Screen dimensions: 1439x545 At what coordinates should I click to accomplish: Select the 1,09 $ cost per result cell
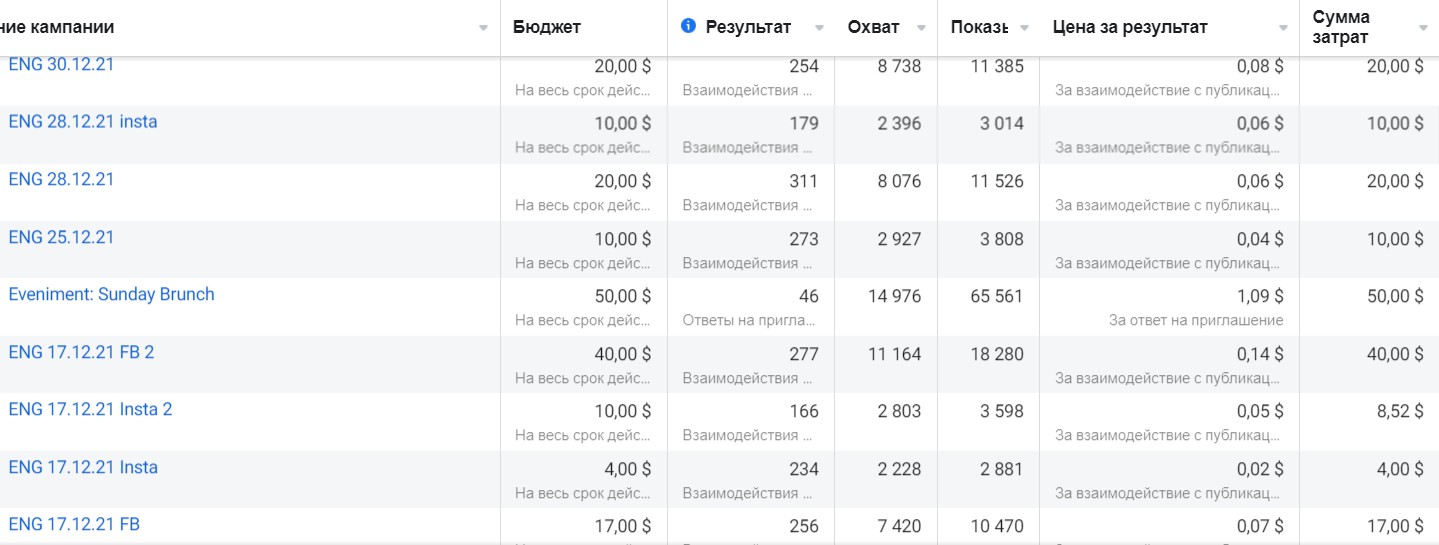coord(1260,296)
